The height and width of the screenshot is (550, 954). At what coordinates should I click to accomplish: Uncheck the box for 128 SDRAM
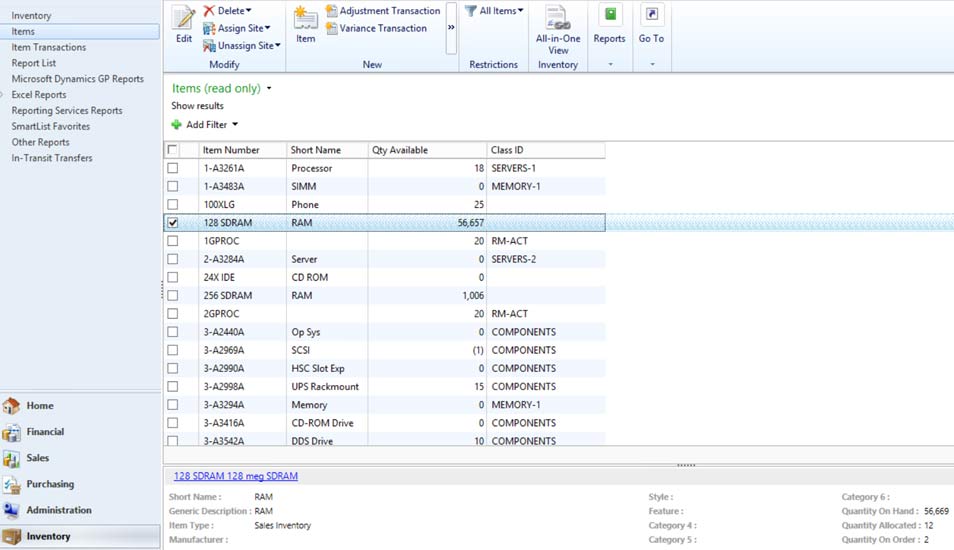(173, 223)
